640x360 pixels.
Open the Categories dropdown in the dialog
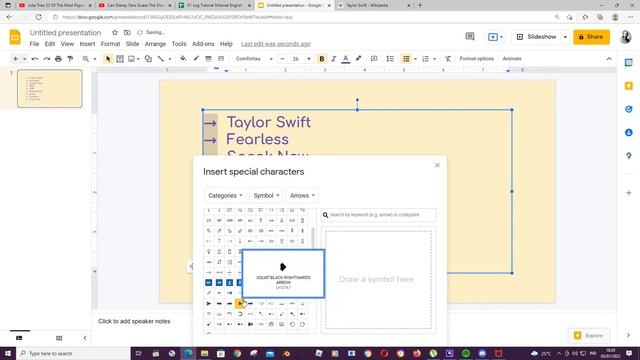[x=225, y=196]
